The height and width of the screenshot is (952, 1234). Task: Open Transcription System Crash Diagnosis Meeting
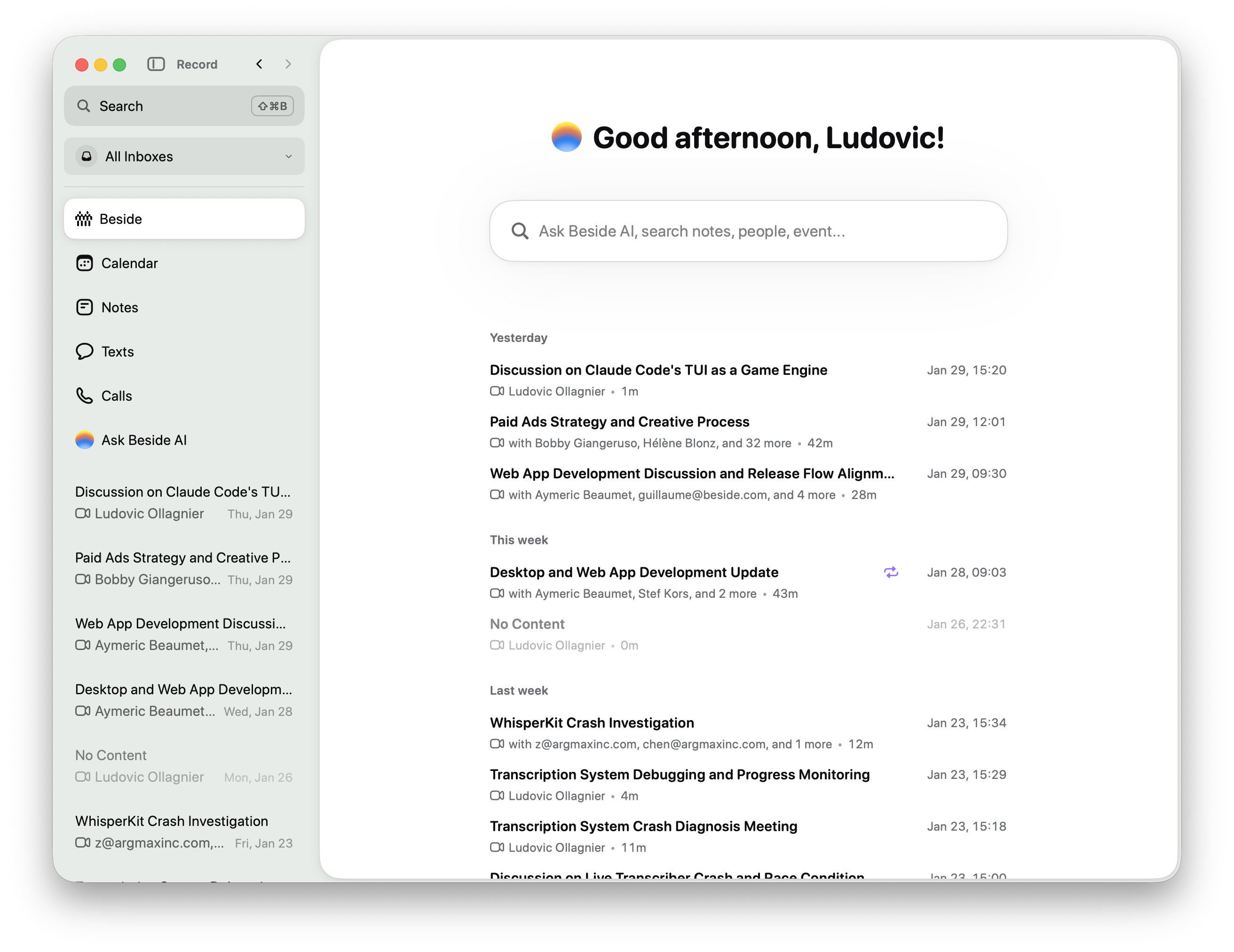coord(748,836)
